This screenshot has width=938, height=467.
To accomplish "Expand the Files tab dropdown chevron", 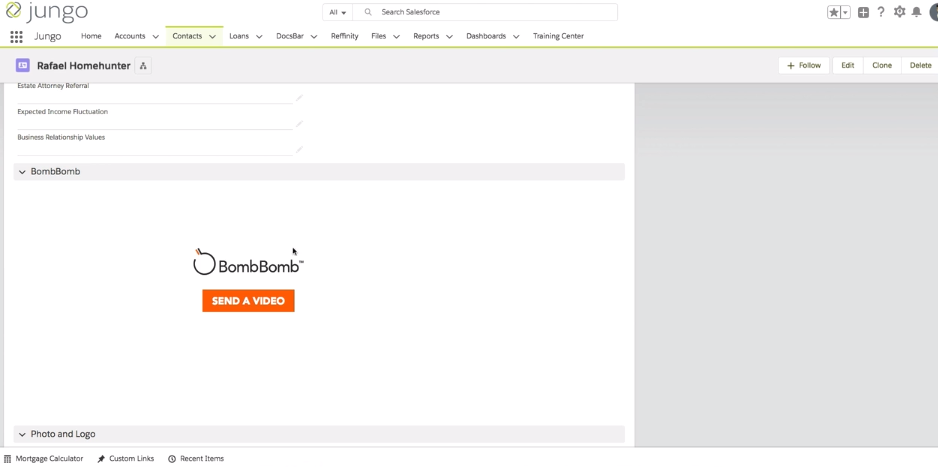I will point(396,36).
